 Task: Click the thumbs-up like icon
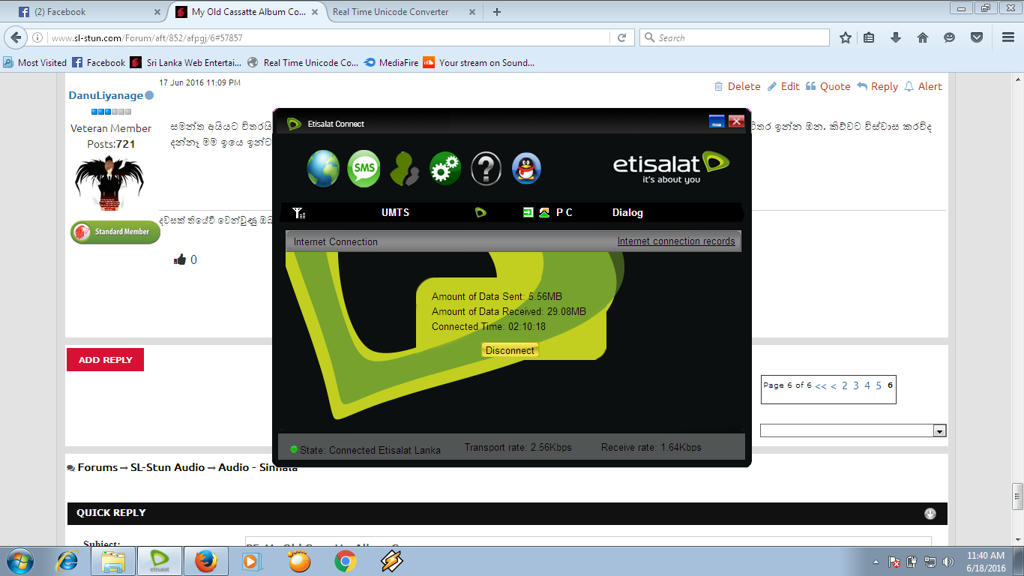(x=180, y=260)
